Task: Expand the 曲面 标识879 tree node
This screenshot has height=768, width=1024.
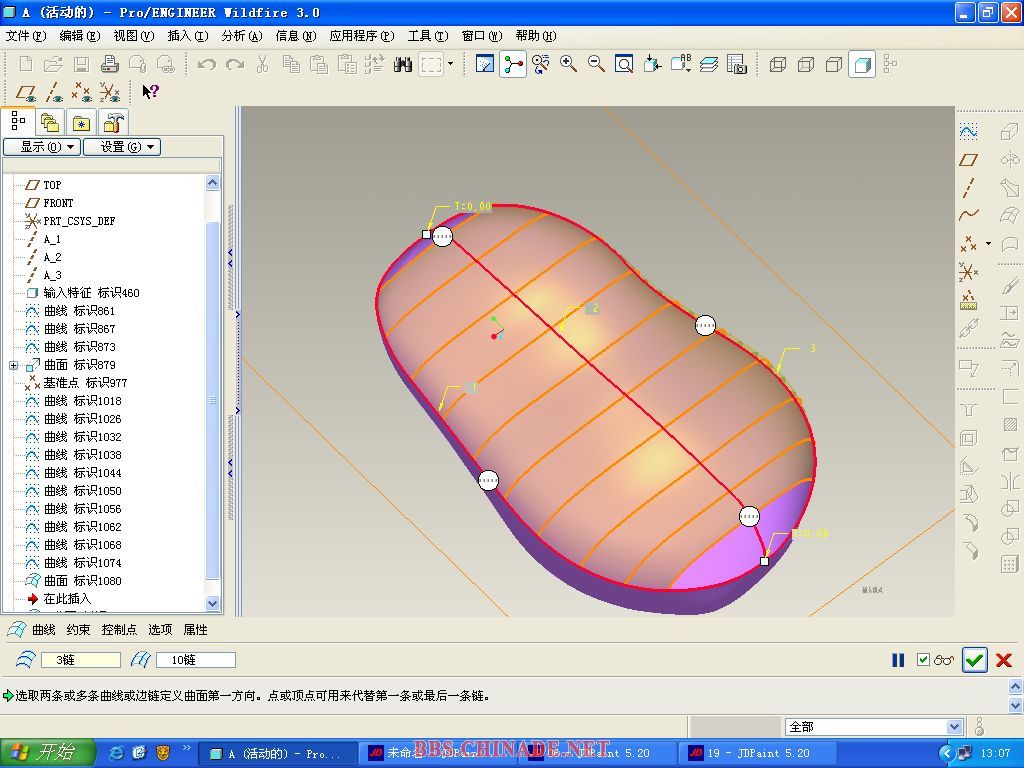Action: coord(14,365)
